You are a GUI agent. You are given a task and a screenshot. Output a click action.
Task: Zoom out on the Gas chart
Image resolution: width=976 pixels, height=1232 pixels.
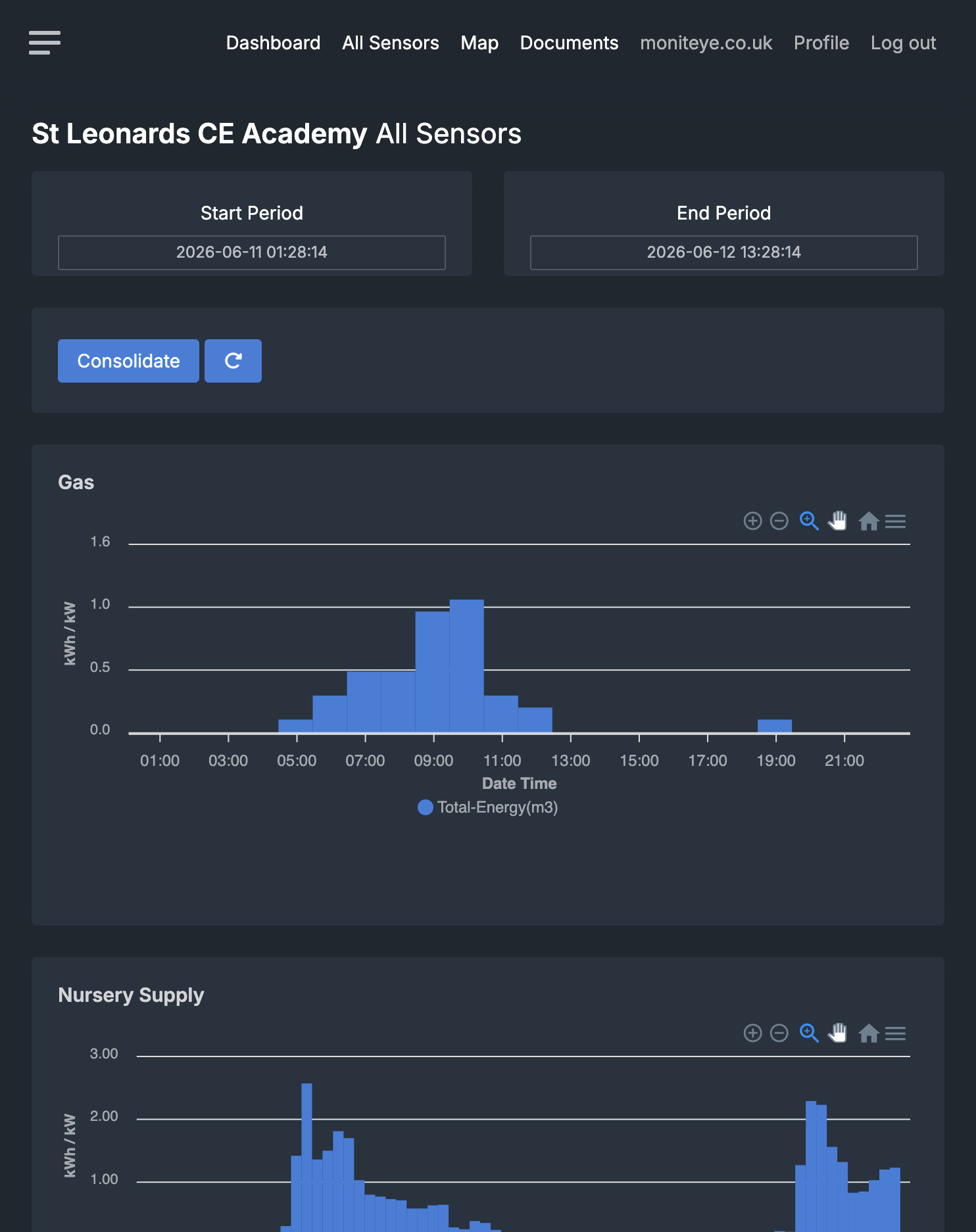[779, 521]
